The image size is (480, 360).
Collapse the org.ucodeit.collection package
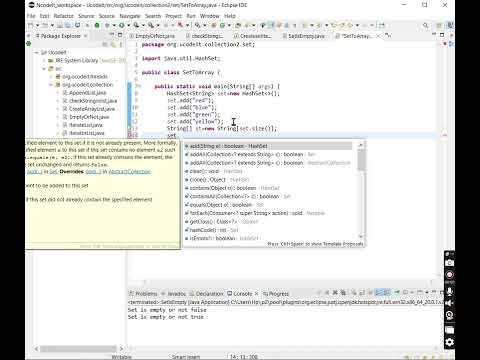coord(51,85)
